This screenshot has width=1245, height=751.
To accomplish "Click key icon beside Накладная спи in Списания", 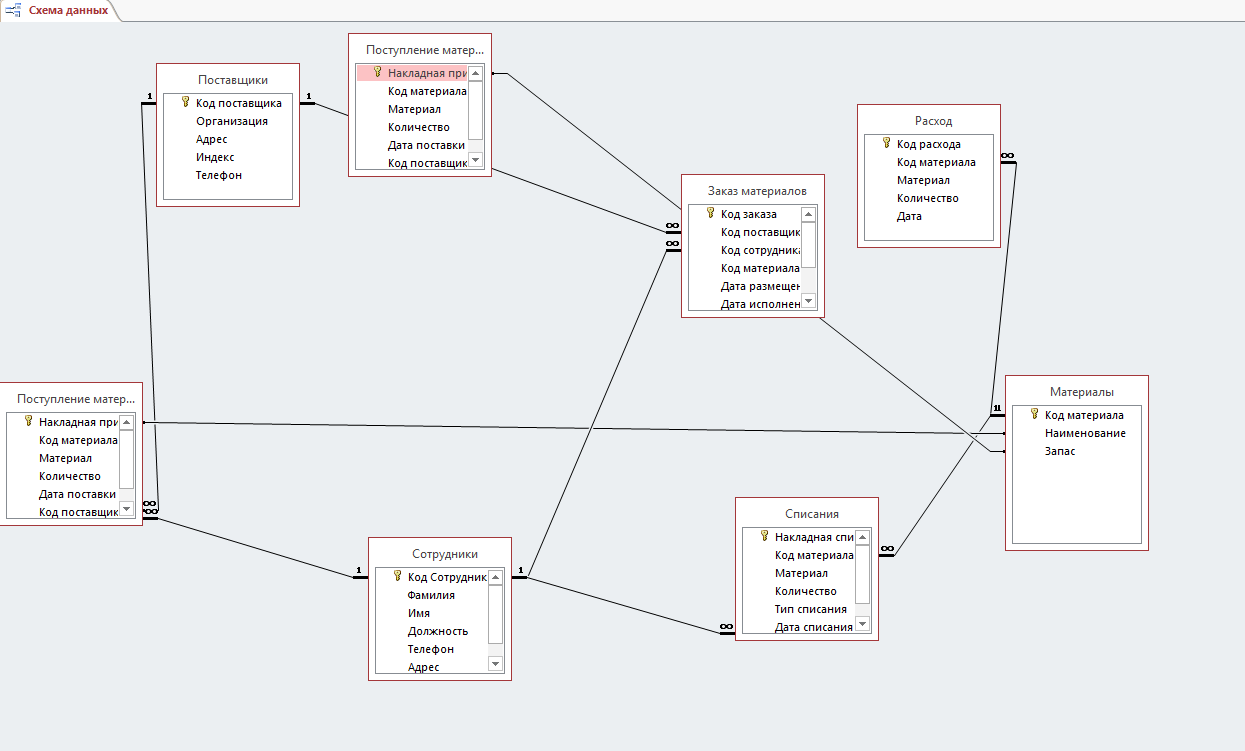I will pyautogui.click(x=764, y=536).
